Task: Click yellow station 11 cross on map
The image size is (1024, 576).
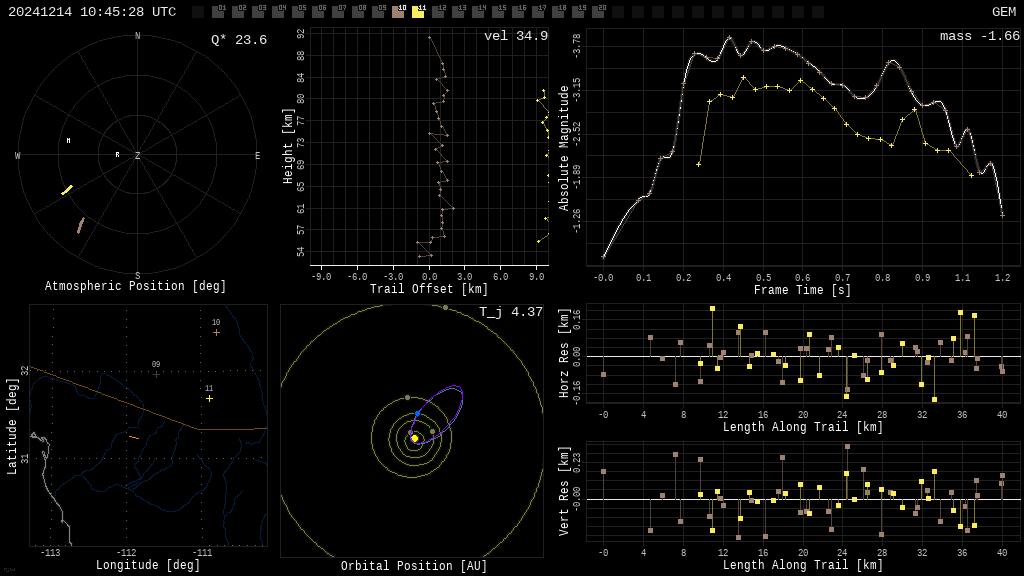Action: tap(209, 398)
